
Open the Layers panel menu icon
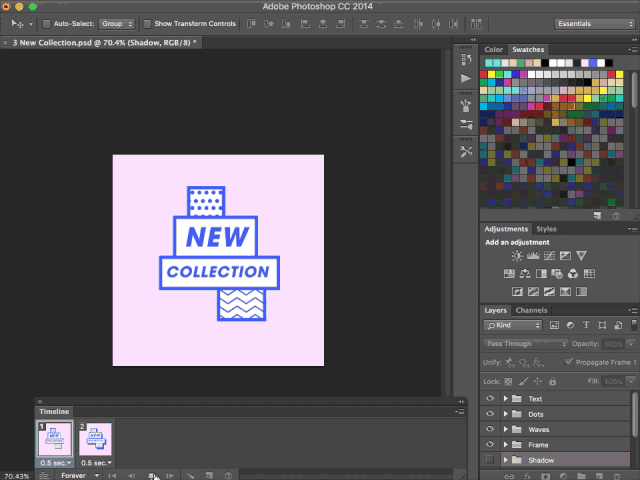pos(633,310)
